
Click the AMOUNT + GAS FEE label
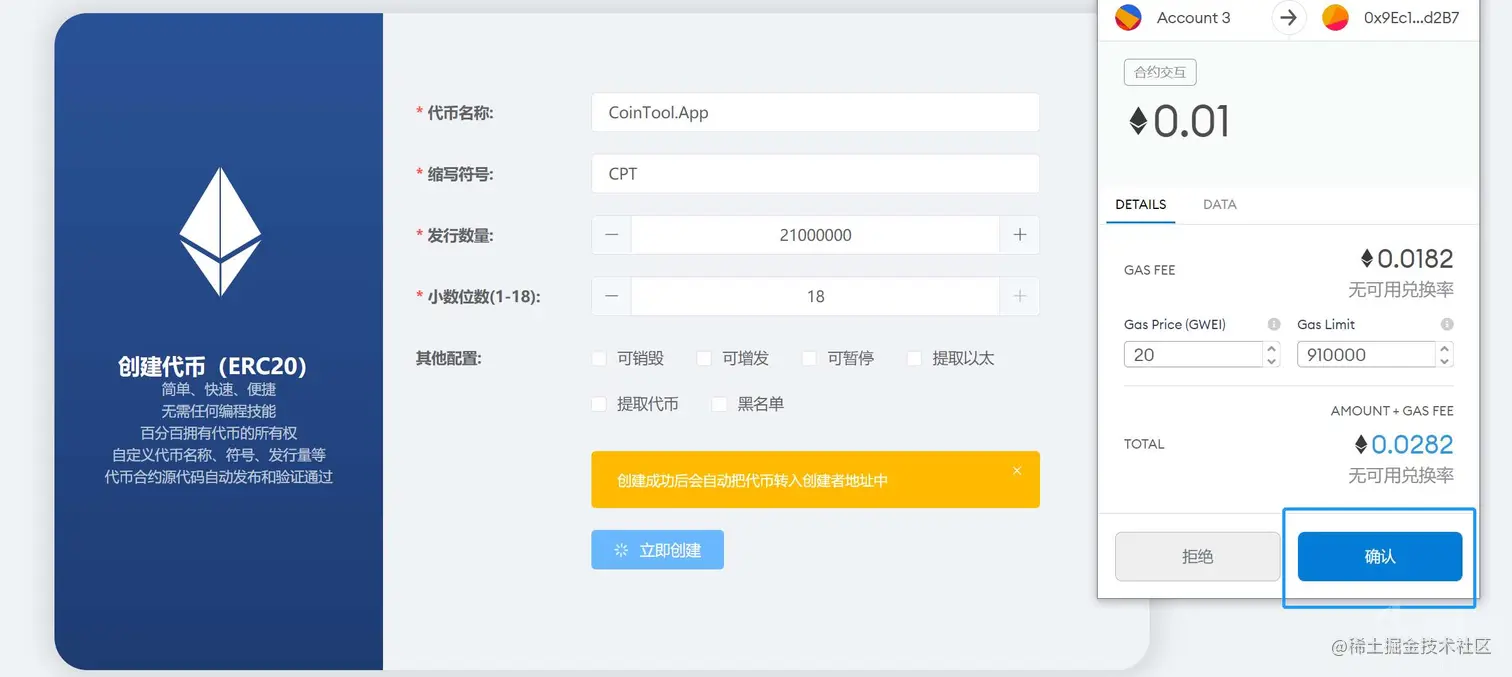(1392, 411)
